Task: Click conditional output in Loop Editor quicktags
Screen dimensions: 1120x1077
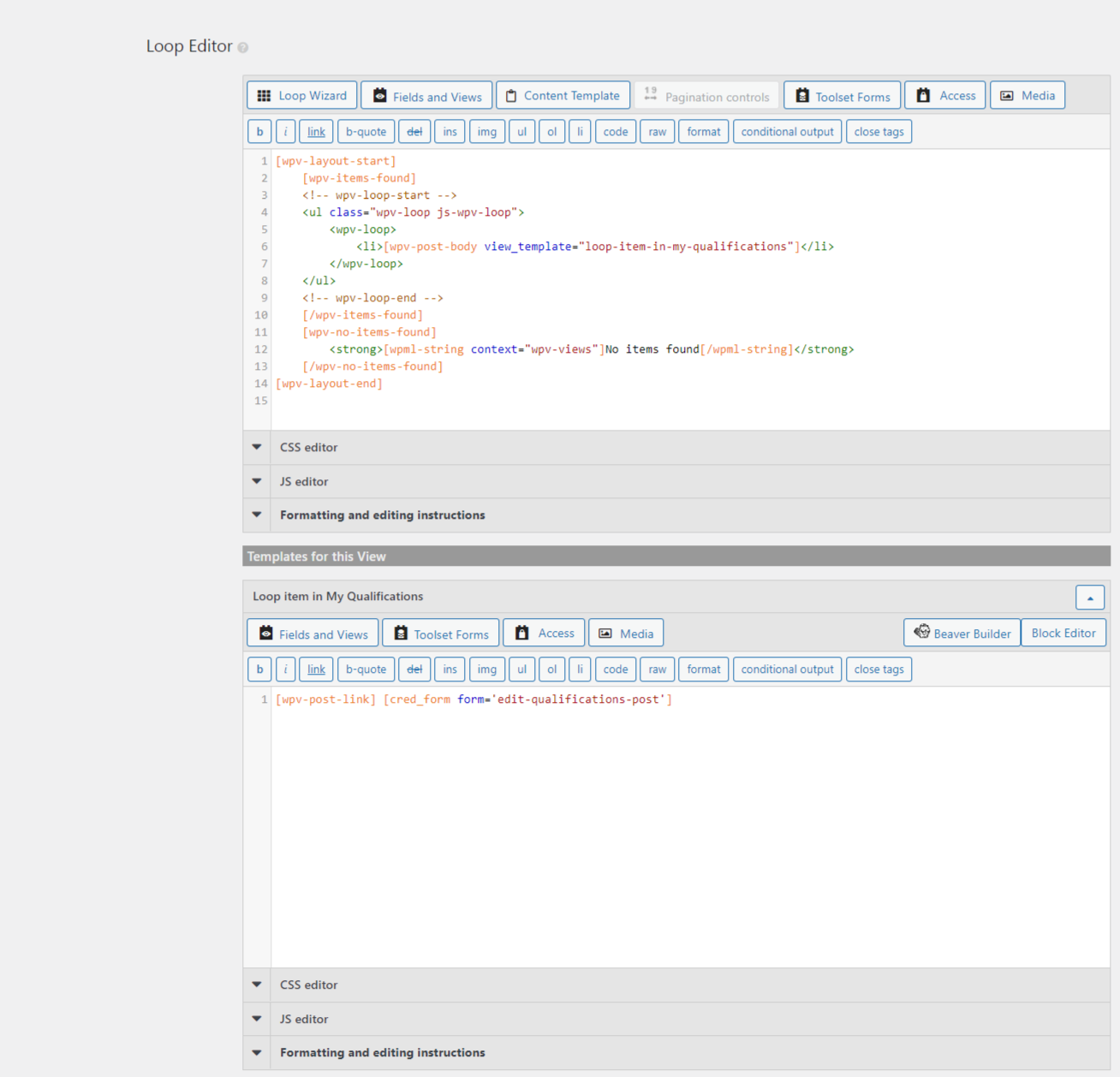Action: (788, 132)
